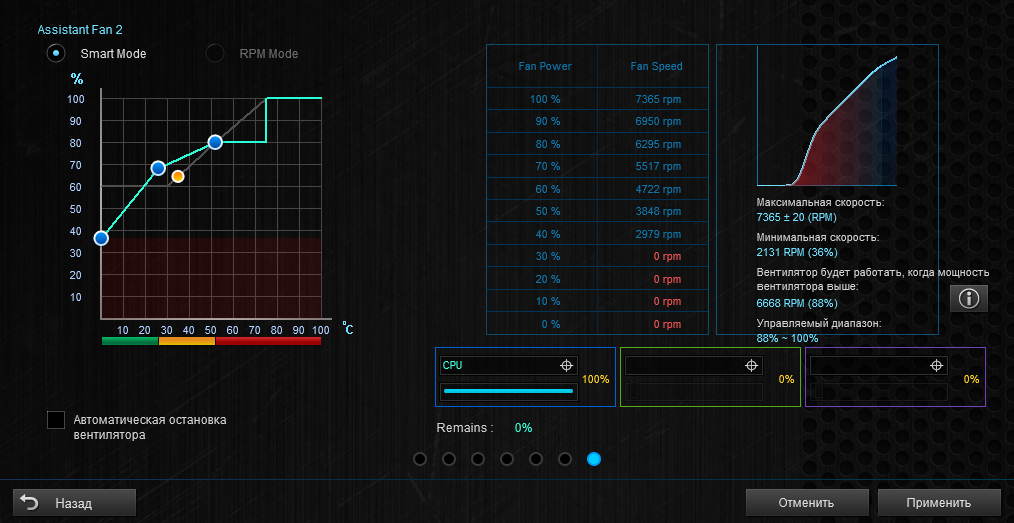Click the crosshair icon in the purple panel
This screenshot has height=523, width=1014.
pos(936,365)
